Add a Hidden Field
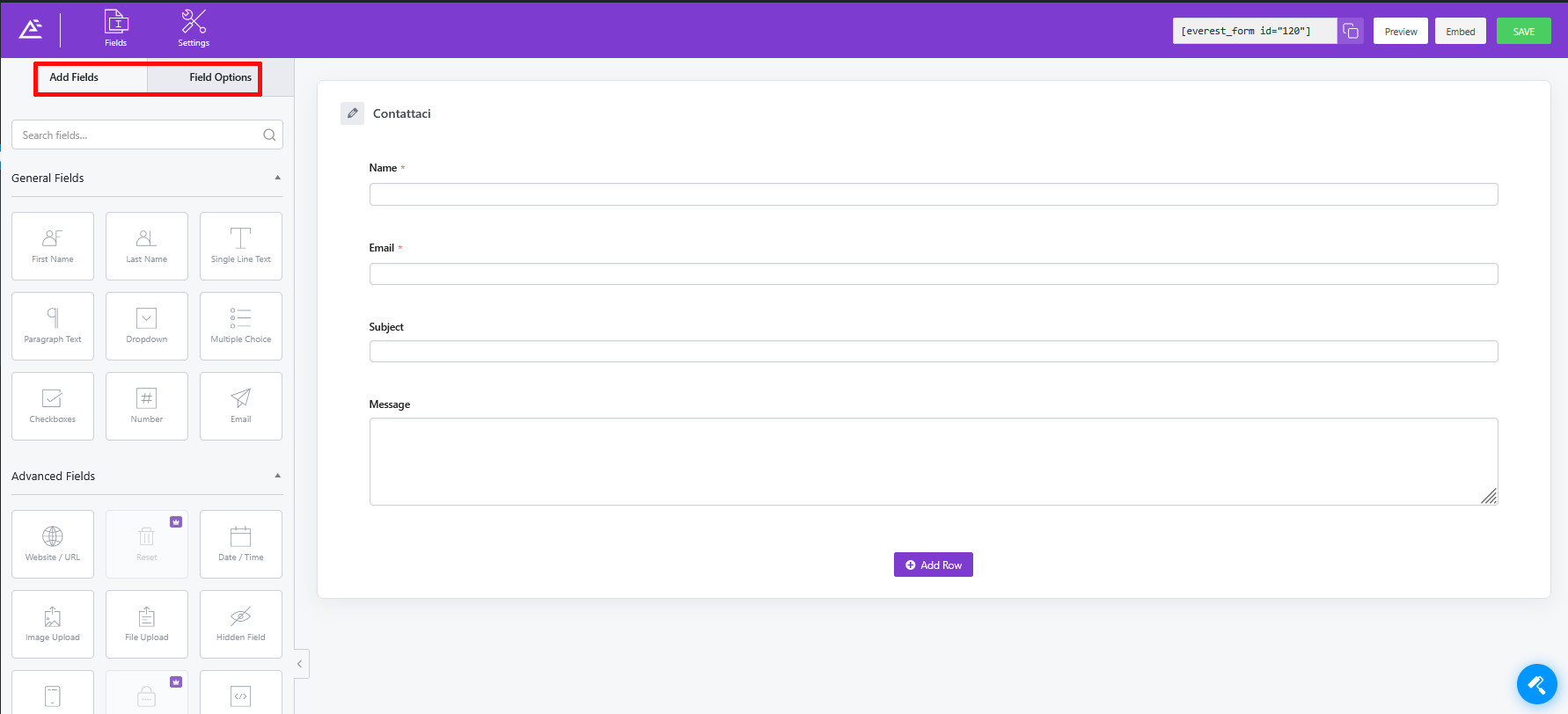This screenshot has height=714, width=1568. tap(241, 624)
